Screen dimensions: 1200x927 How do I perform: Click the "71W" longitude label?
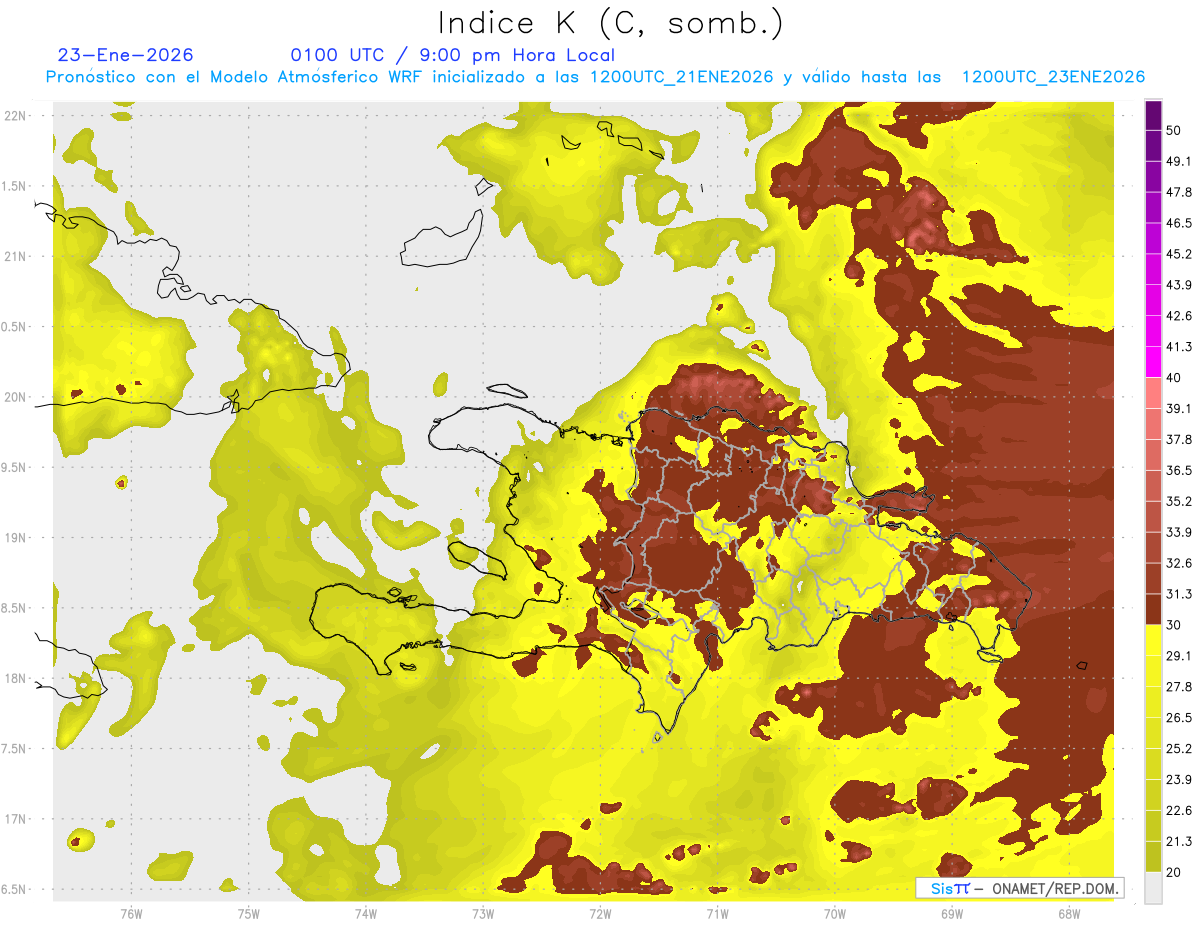[x=717, y=913]
